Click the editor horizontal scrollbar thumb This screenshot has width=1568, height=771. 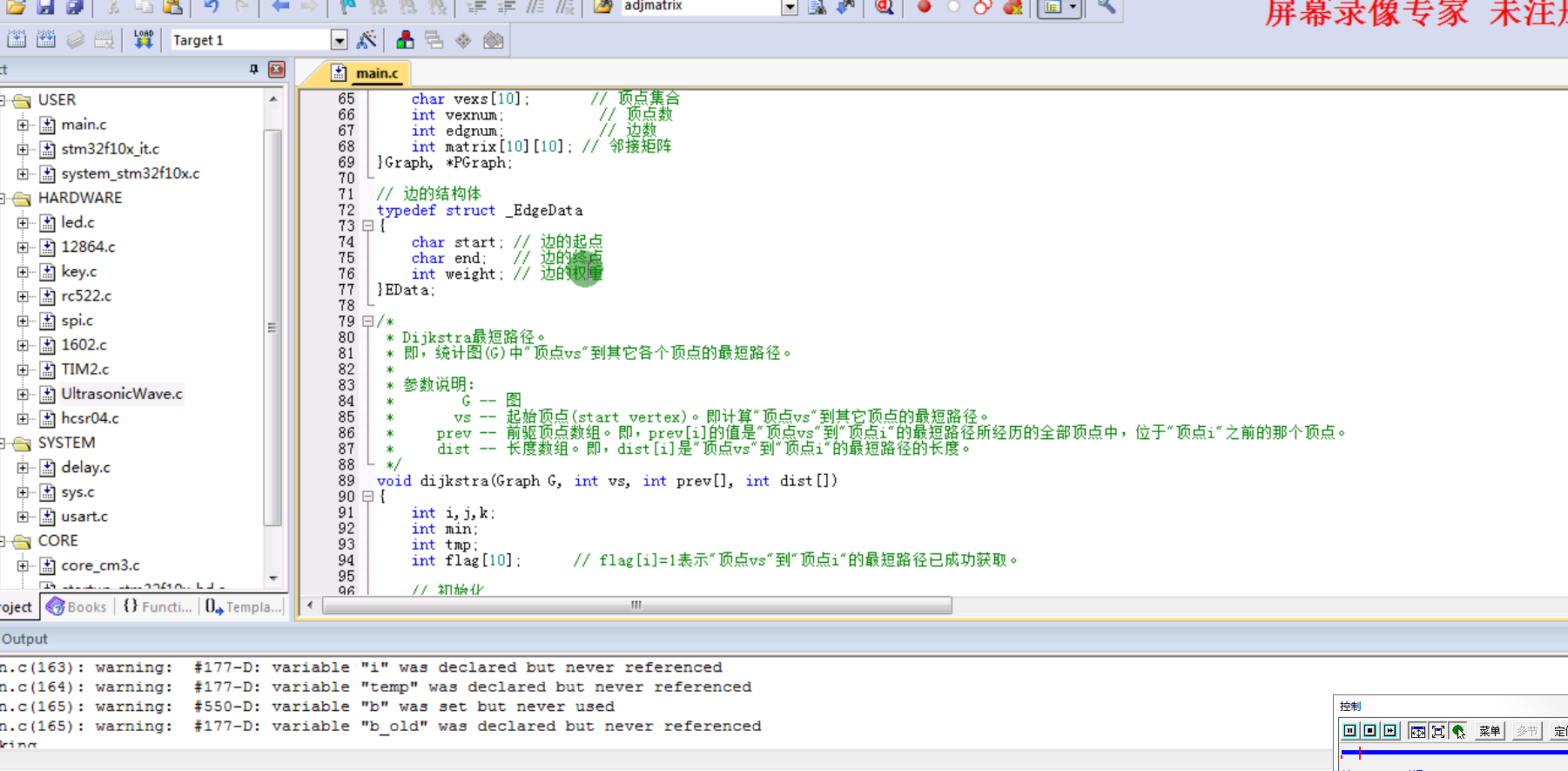[636, 605]
